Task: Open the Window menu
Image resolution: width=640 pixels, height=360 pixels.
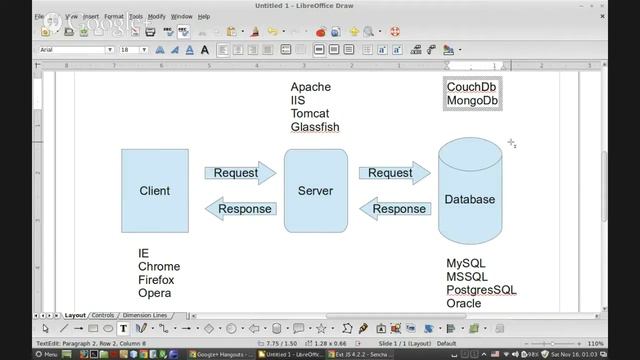Action: [182, 17]
